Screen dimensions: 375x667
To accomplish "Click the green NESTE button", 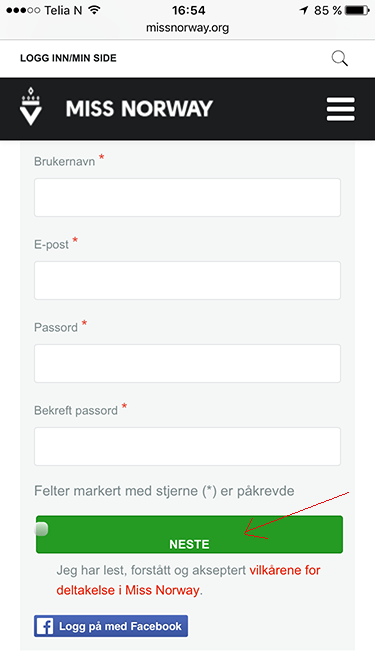I will pos(189,534).
